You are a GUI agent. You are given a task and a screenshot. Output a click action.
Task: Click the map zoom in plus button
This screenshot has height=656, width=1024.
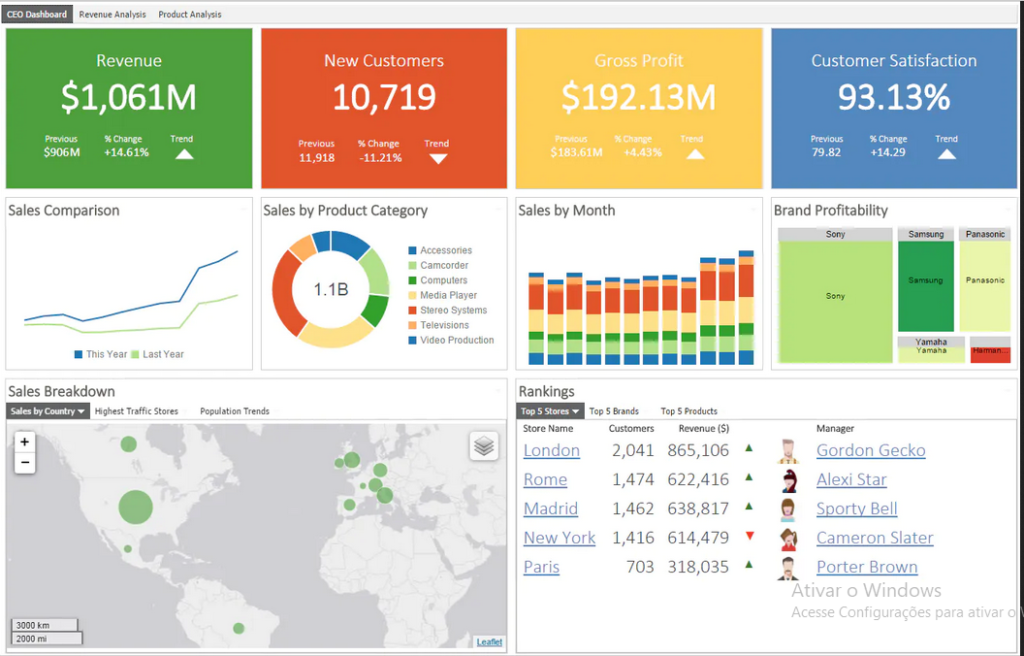point(25,442)
